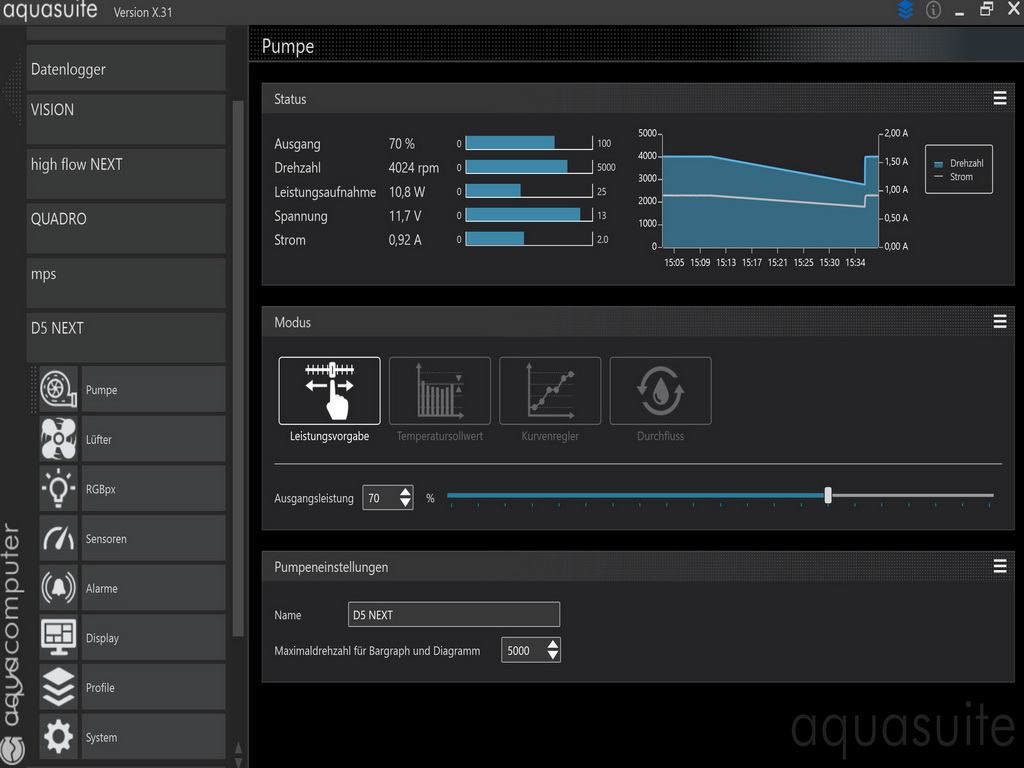The height and width of the screenshot is (768, 1024).
Task: Open the Display monitor icon
Action: point(58,637)
